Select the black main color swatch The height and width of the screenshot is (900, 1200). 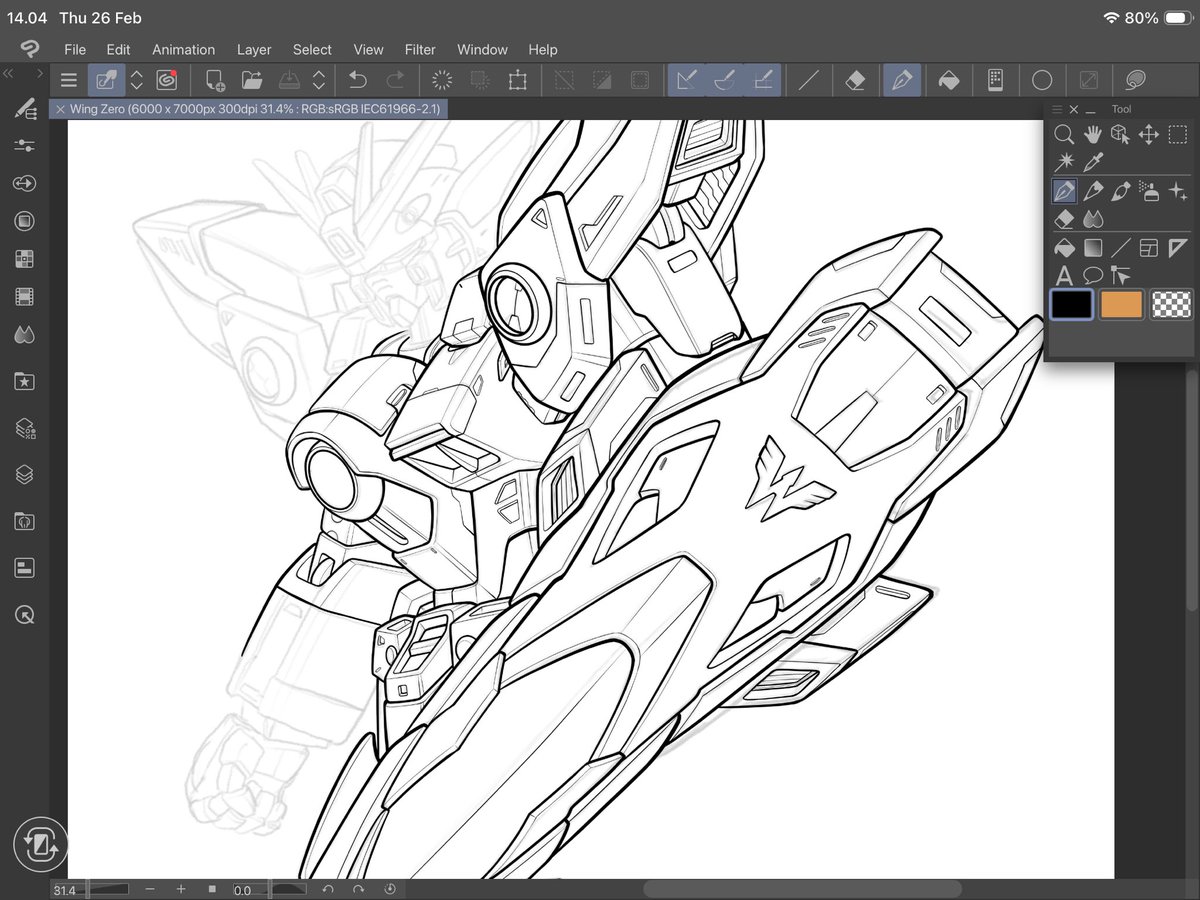(x=1071, y=304)
